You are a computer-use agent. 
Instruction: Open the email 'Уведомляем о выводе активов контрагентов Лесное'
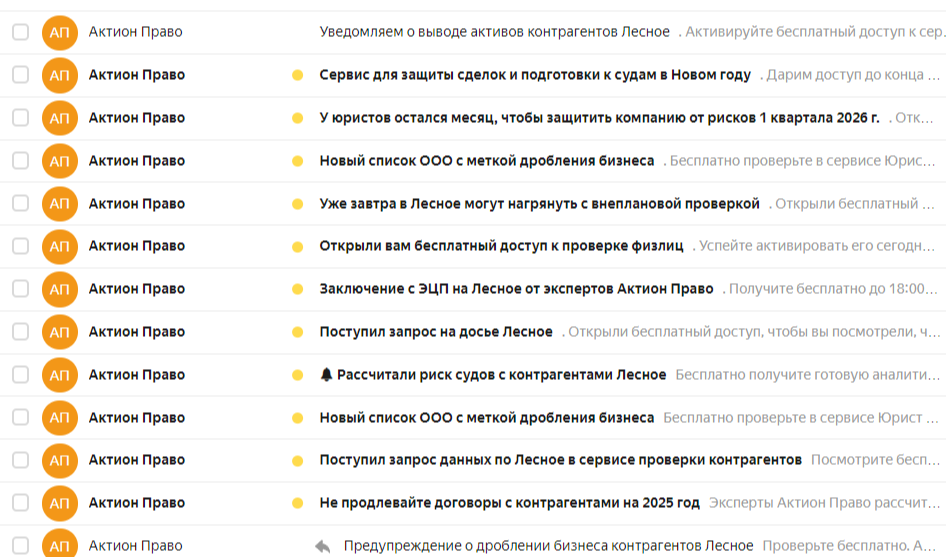(x=494, y=32)
